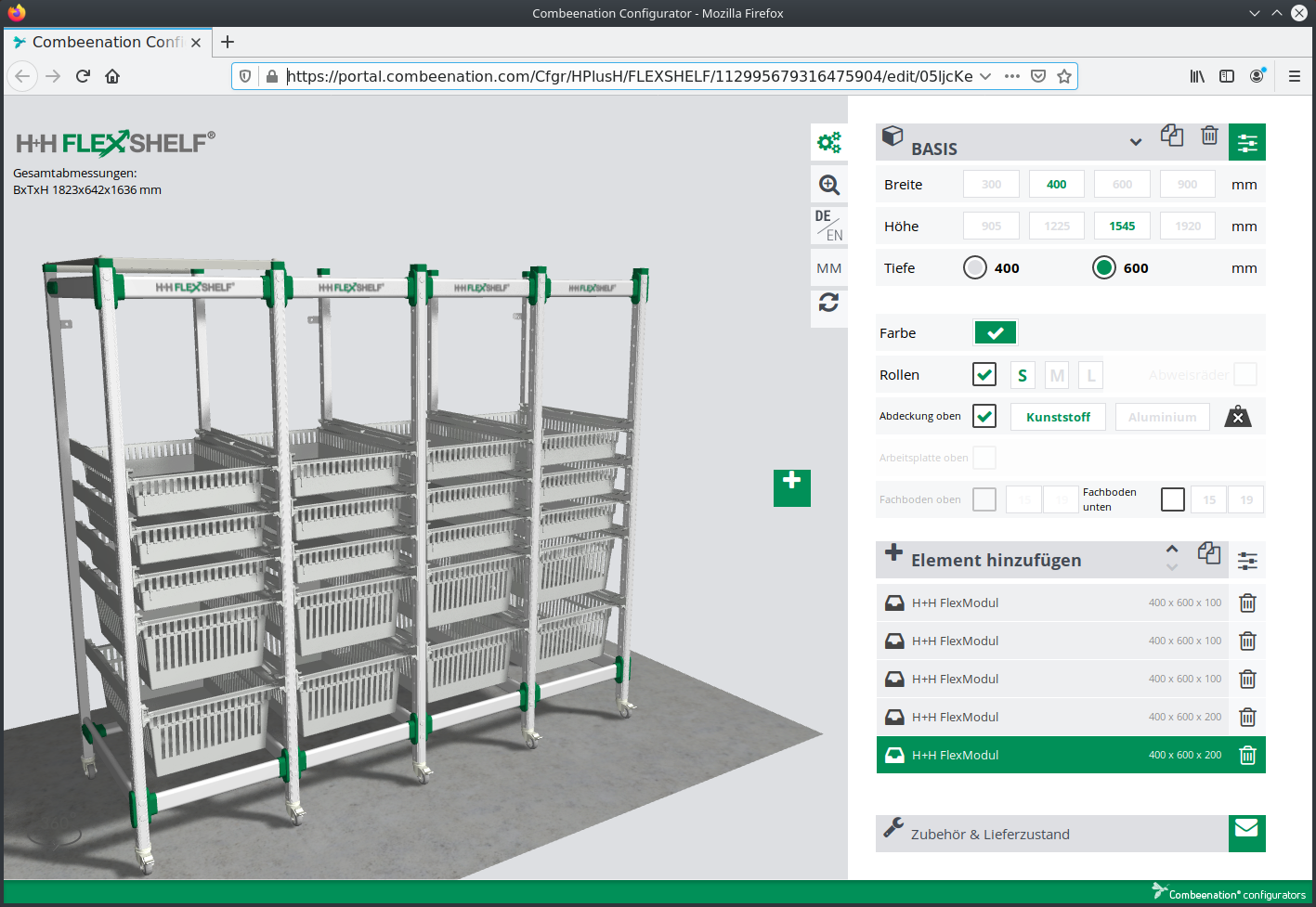The width and height of the screenshot is (1316, 907).
Task: Expand the BASIS dropdown chevron
Action: point(1135,142)
